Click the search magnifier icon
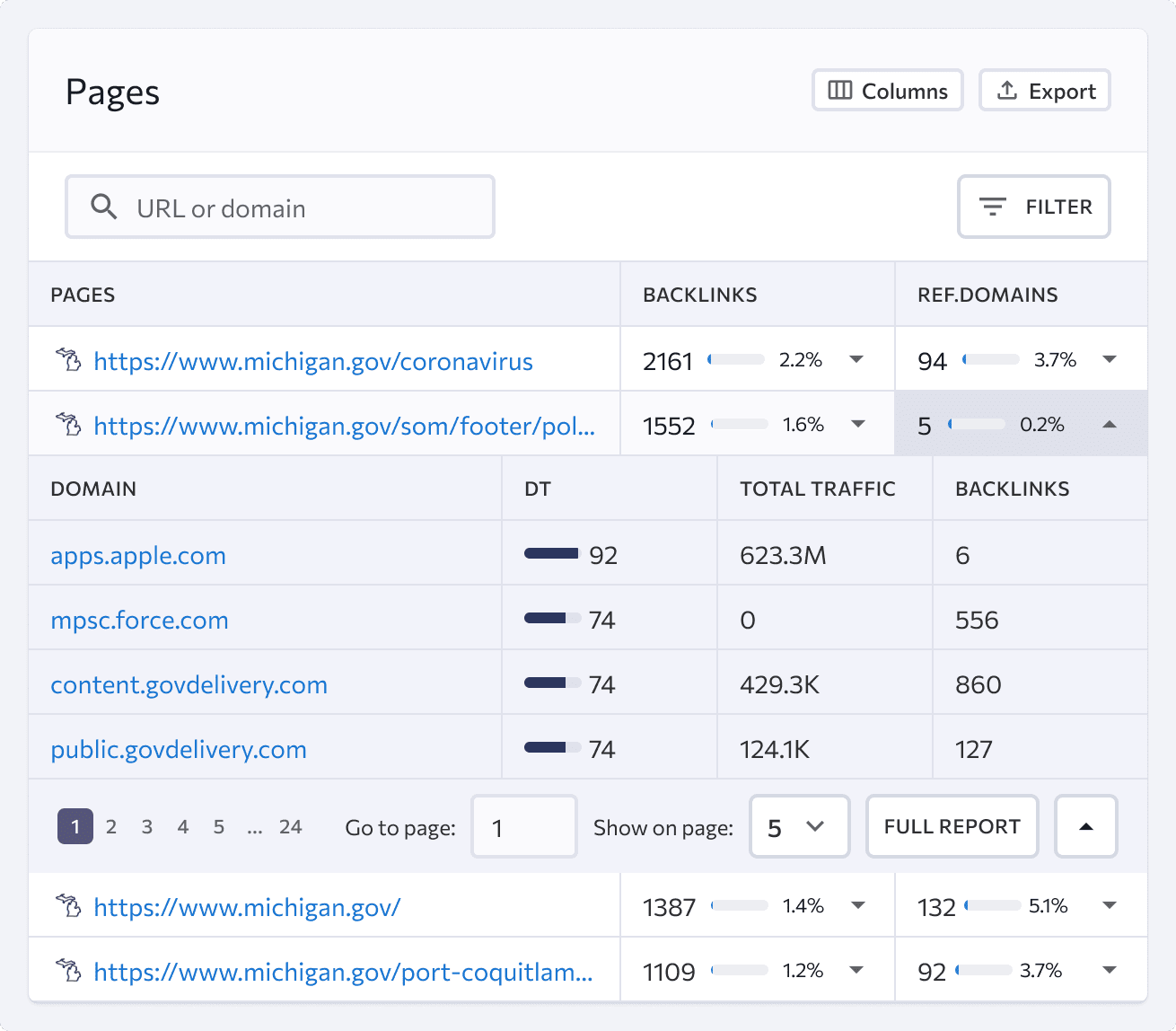 [104, 207]
